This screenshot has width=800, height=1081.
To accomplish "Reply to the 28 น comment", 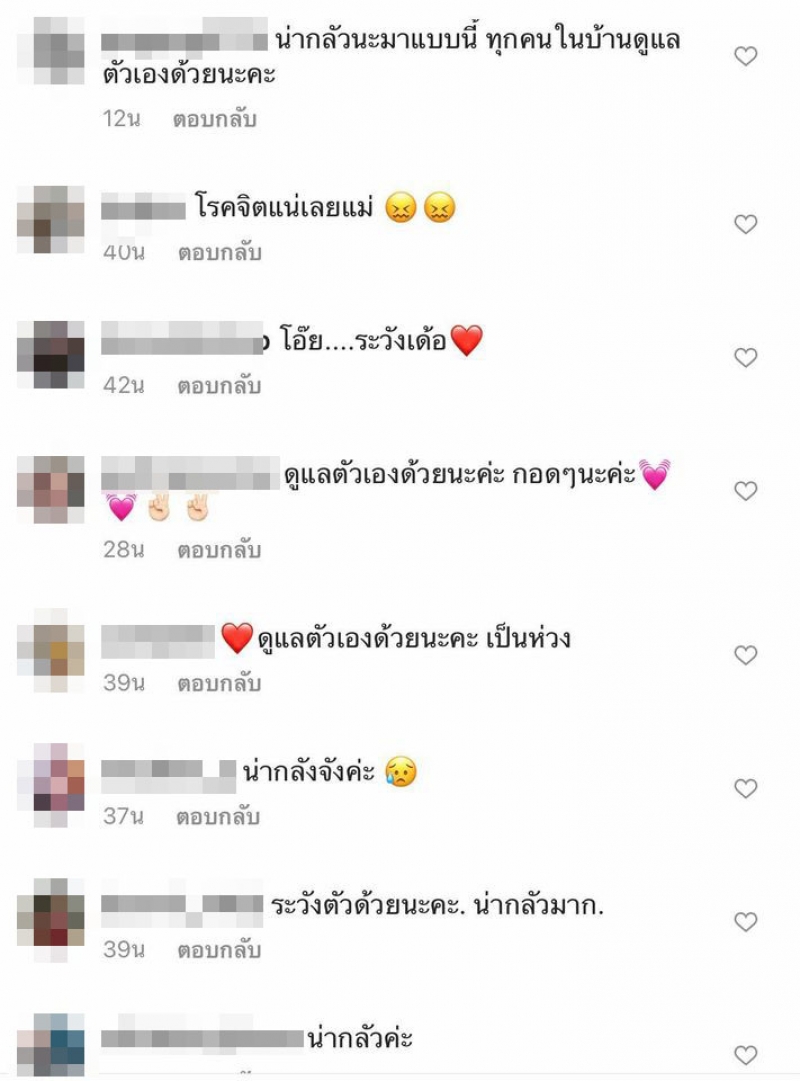I will tap(219, 550).
